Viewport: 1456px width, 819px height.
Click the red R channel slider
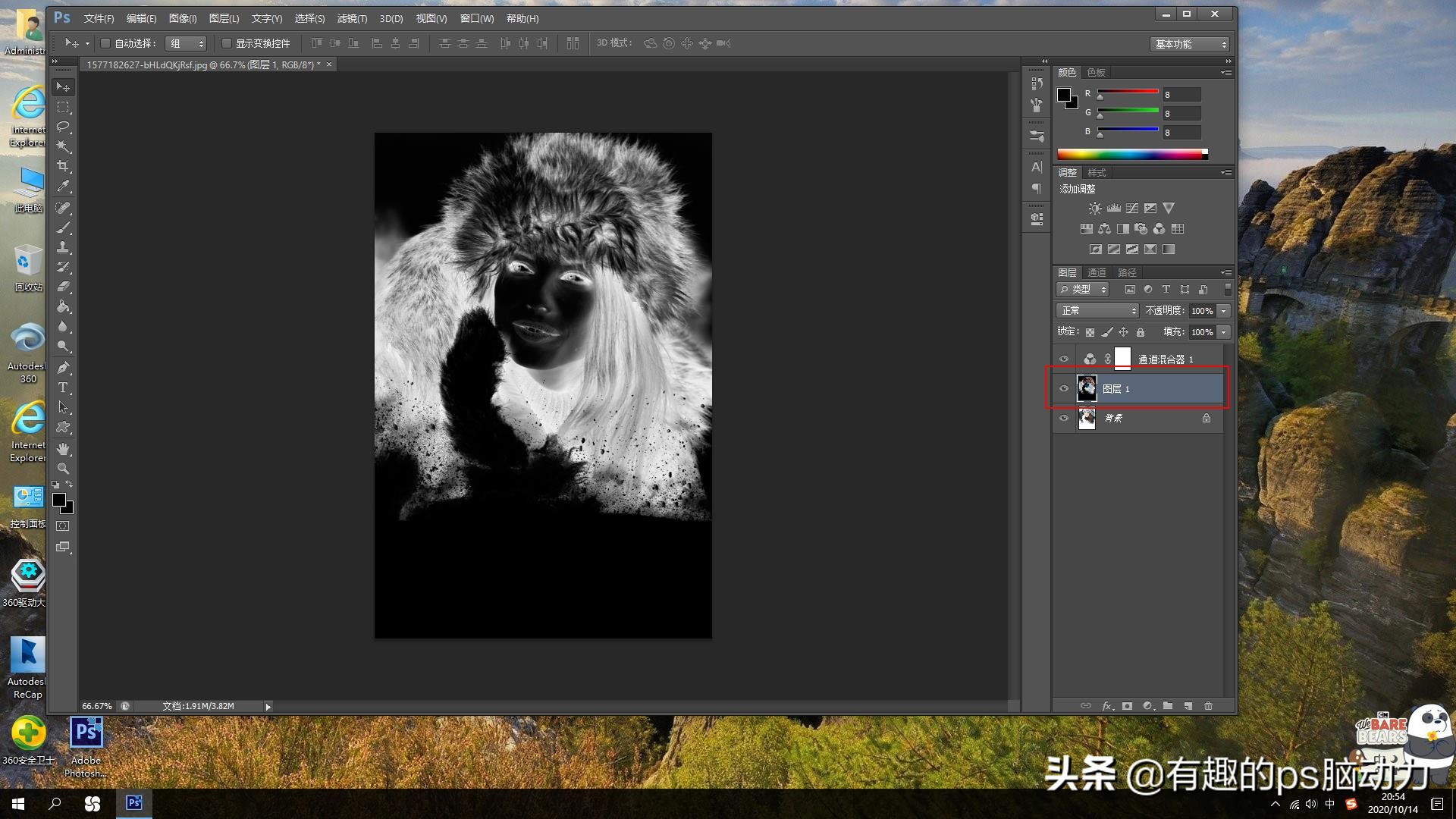click(x=1128, y=93)
